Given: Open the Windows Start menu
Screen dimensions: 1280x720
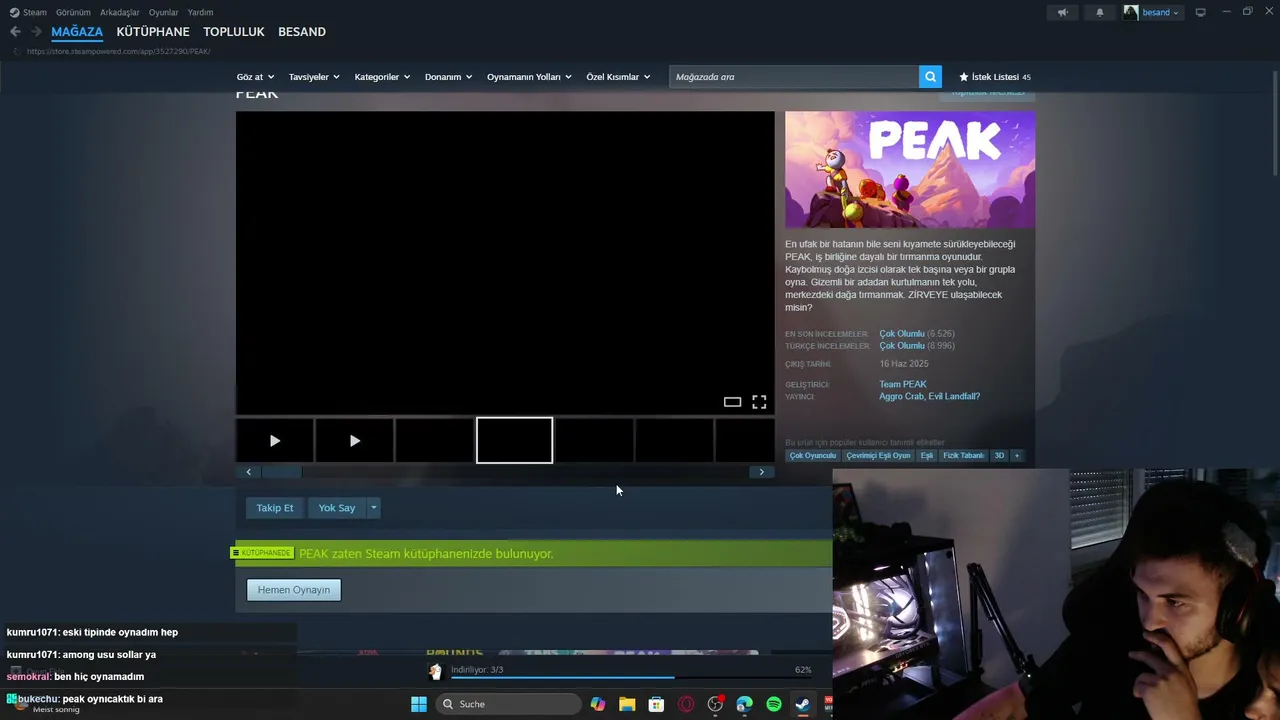Looking at the screenshot, I should 419,704.
